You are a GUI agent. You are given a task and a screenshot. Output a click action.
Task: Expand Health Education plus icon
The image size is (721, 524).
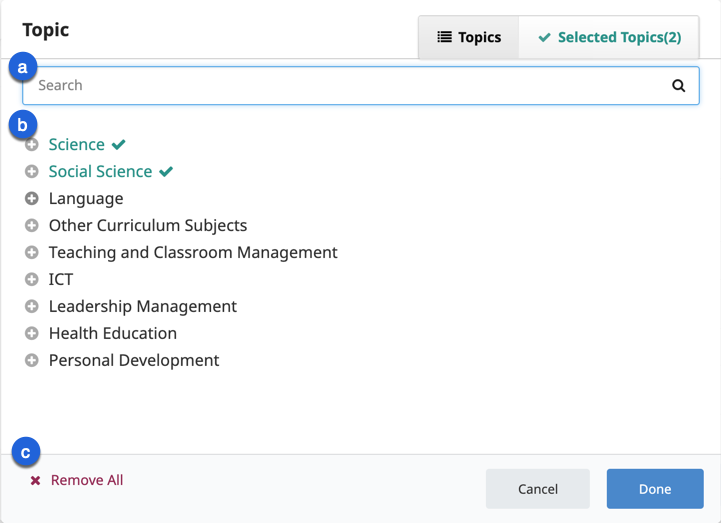tap(32, 334)
